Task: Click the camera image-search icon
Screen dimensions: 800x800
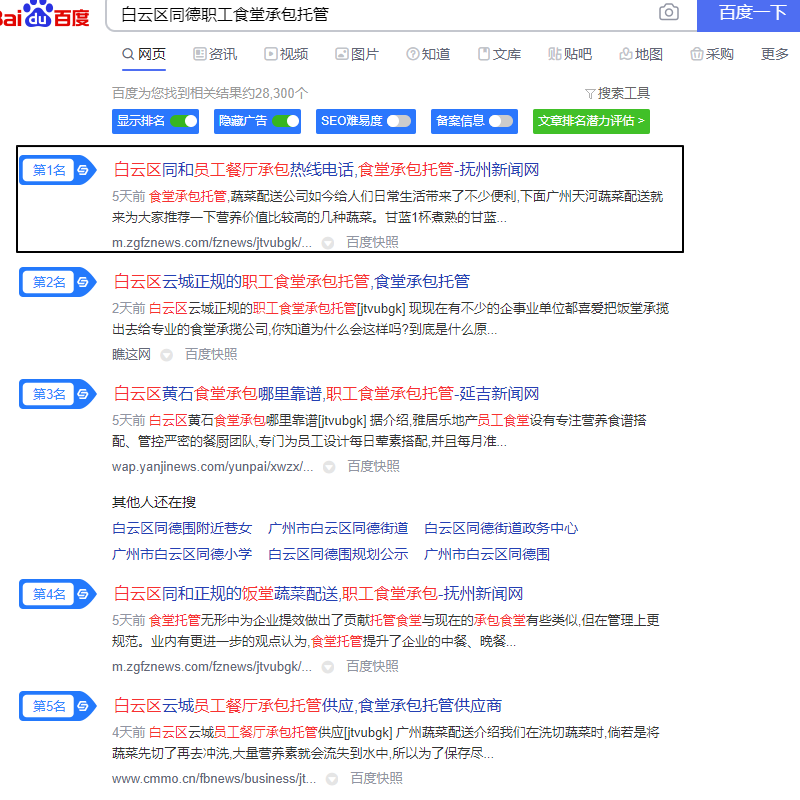Action: point(668,12)
